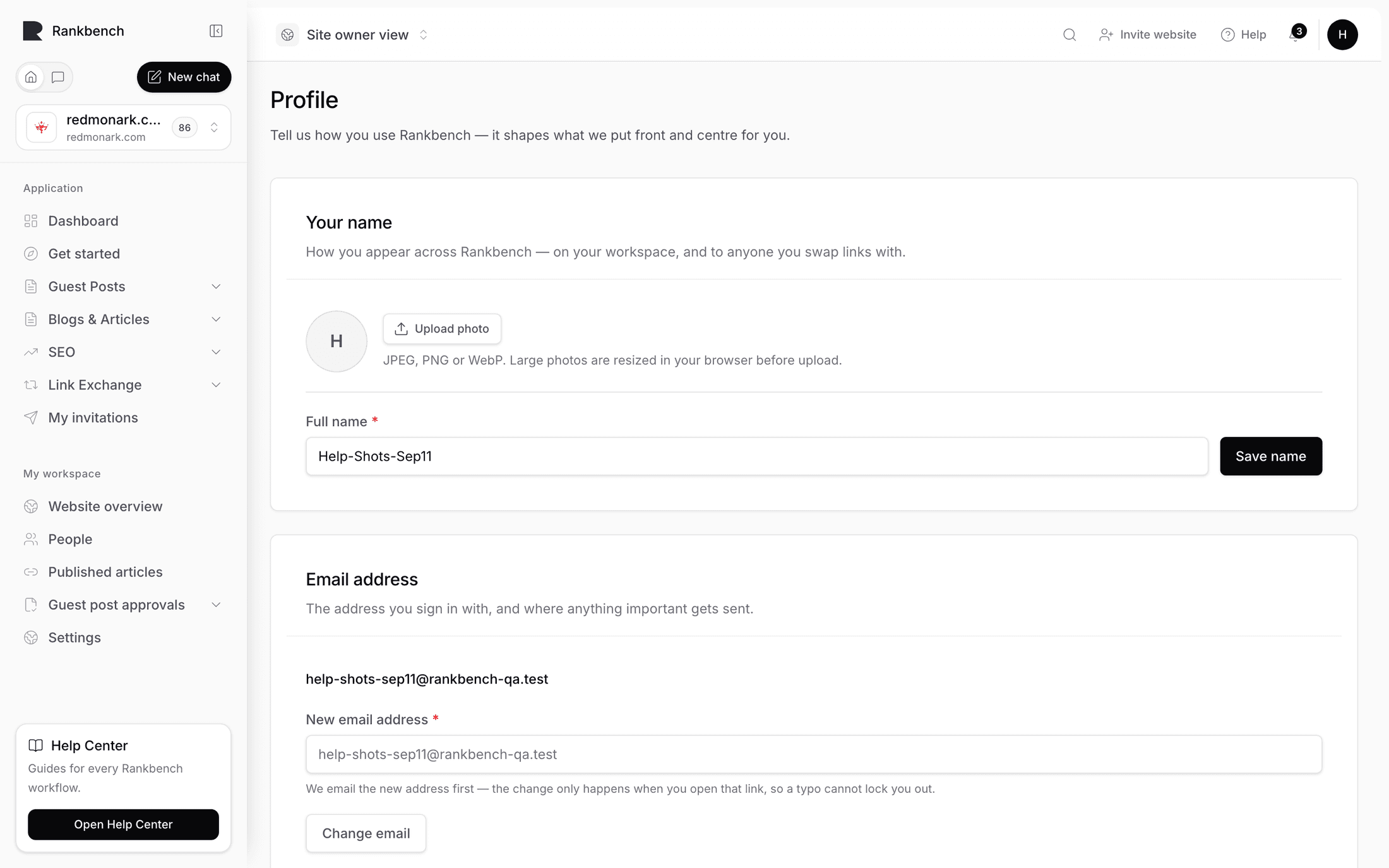Click the Website overview icon

[x=31, y=506]
